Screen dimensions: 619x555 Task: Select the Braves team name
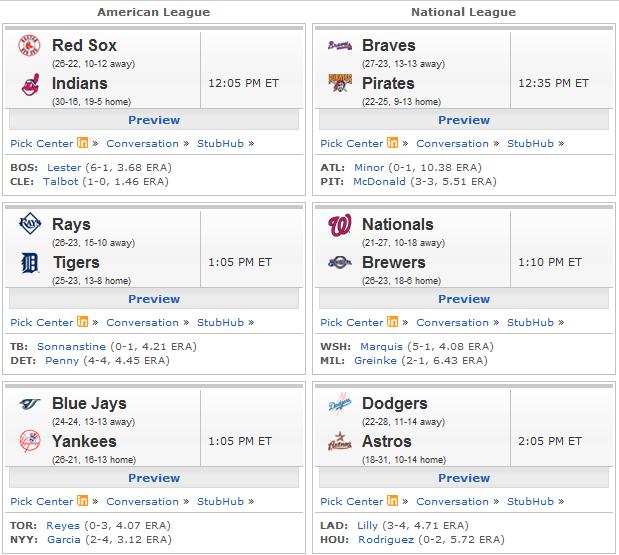pos(388,45)
